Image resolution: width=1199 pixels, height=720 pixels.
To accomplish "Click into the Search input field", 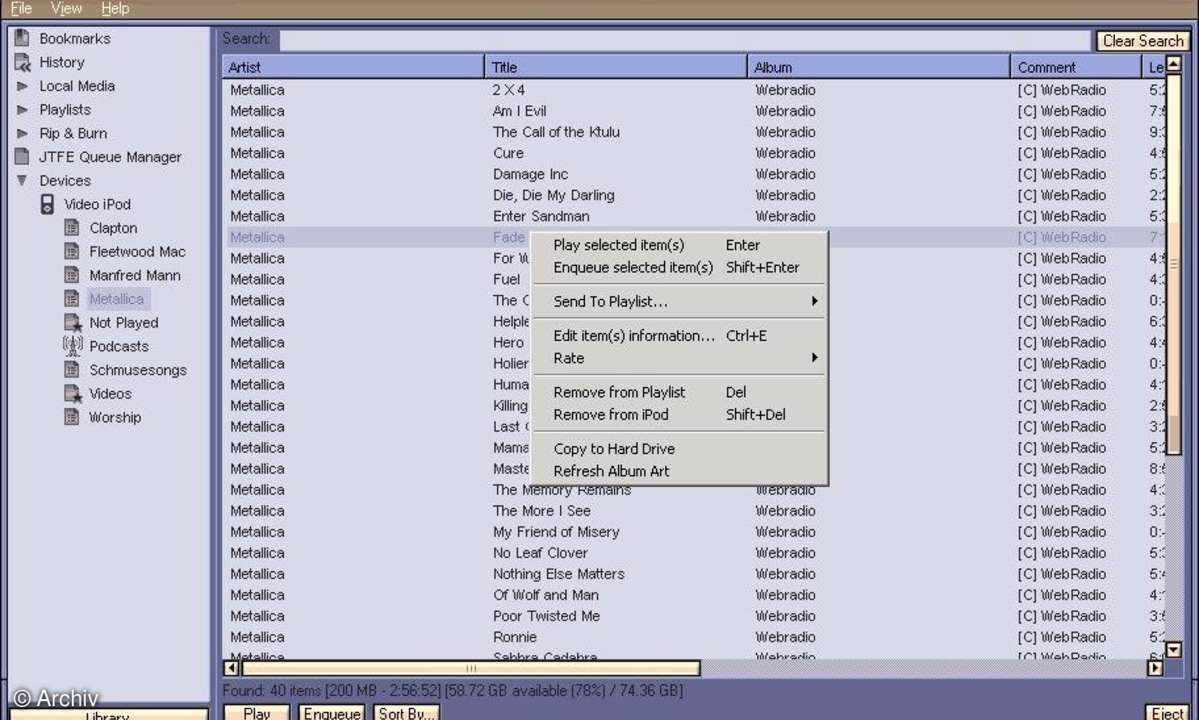I will [684, 41].
